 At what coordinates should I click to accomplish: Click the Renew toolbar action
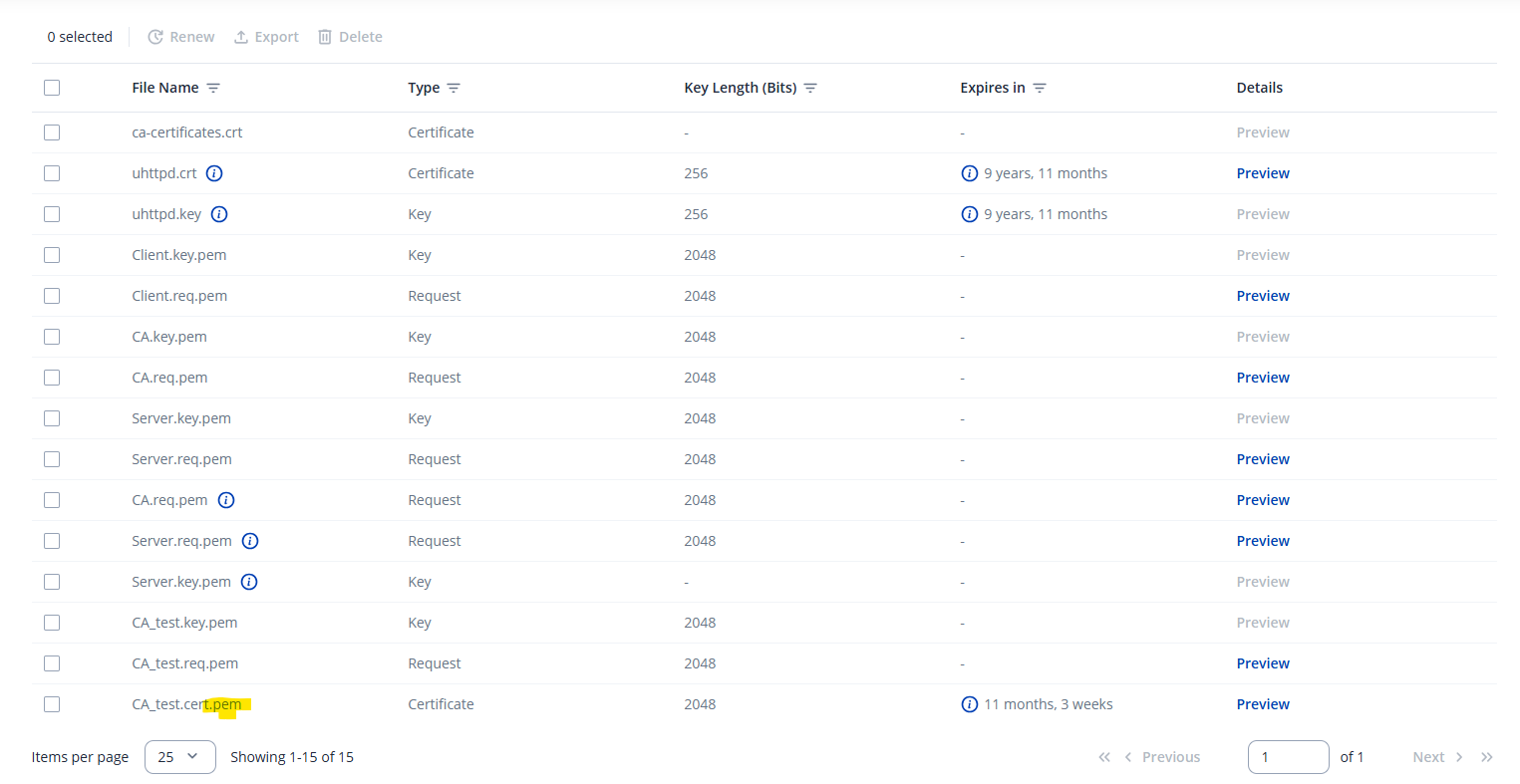tap(181, 37)
